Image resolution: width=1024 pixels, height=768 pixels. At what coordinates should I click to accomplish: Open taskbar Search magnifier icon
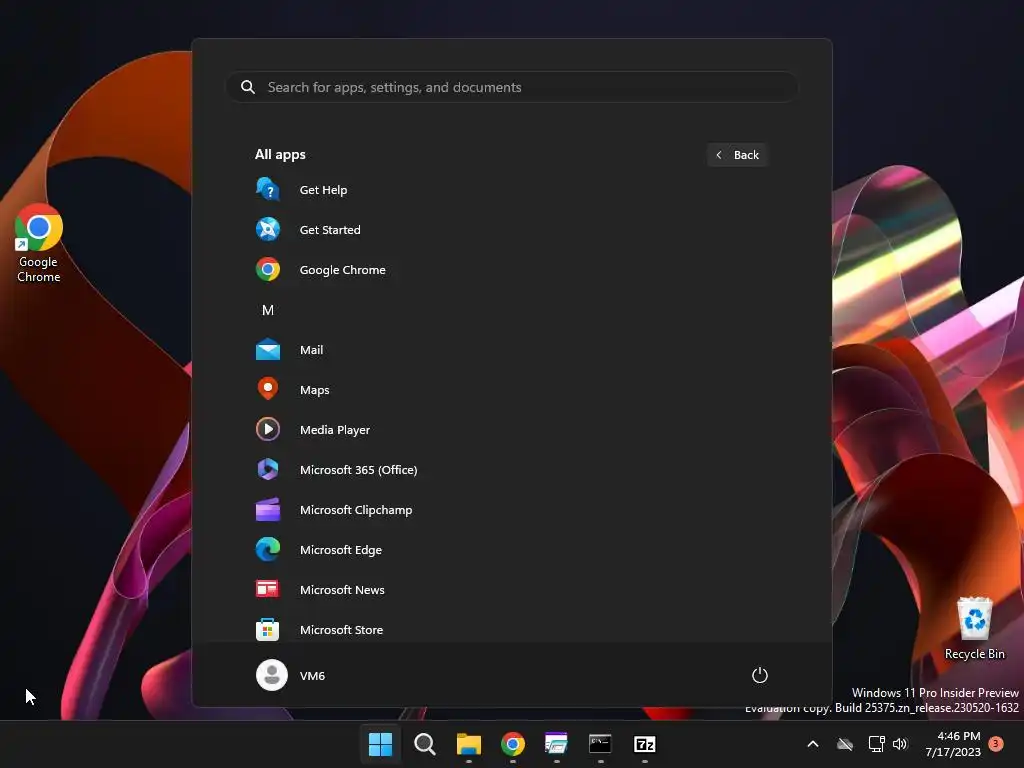(424, 744)
